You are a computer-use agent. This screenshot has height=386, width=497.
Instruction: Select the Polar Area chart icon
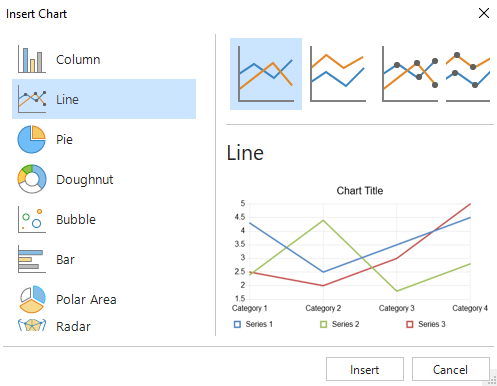click(32, 299)
